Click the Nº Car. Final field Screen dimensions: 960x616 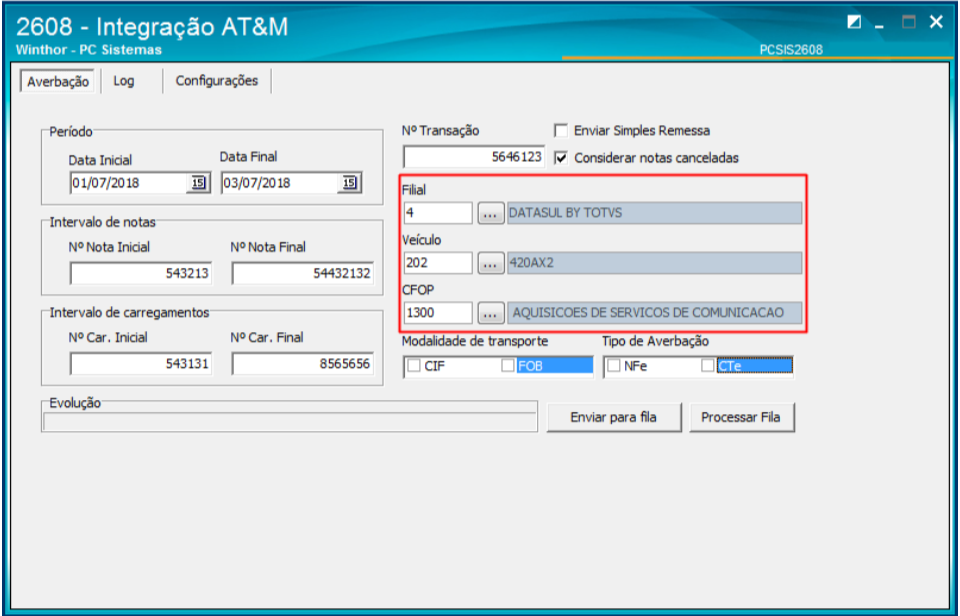click(302, 364)
